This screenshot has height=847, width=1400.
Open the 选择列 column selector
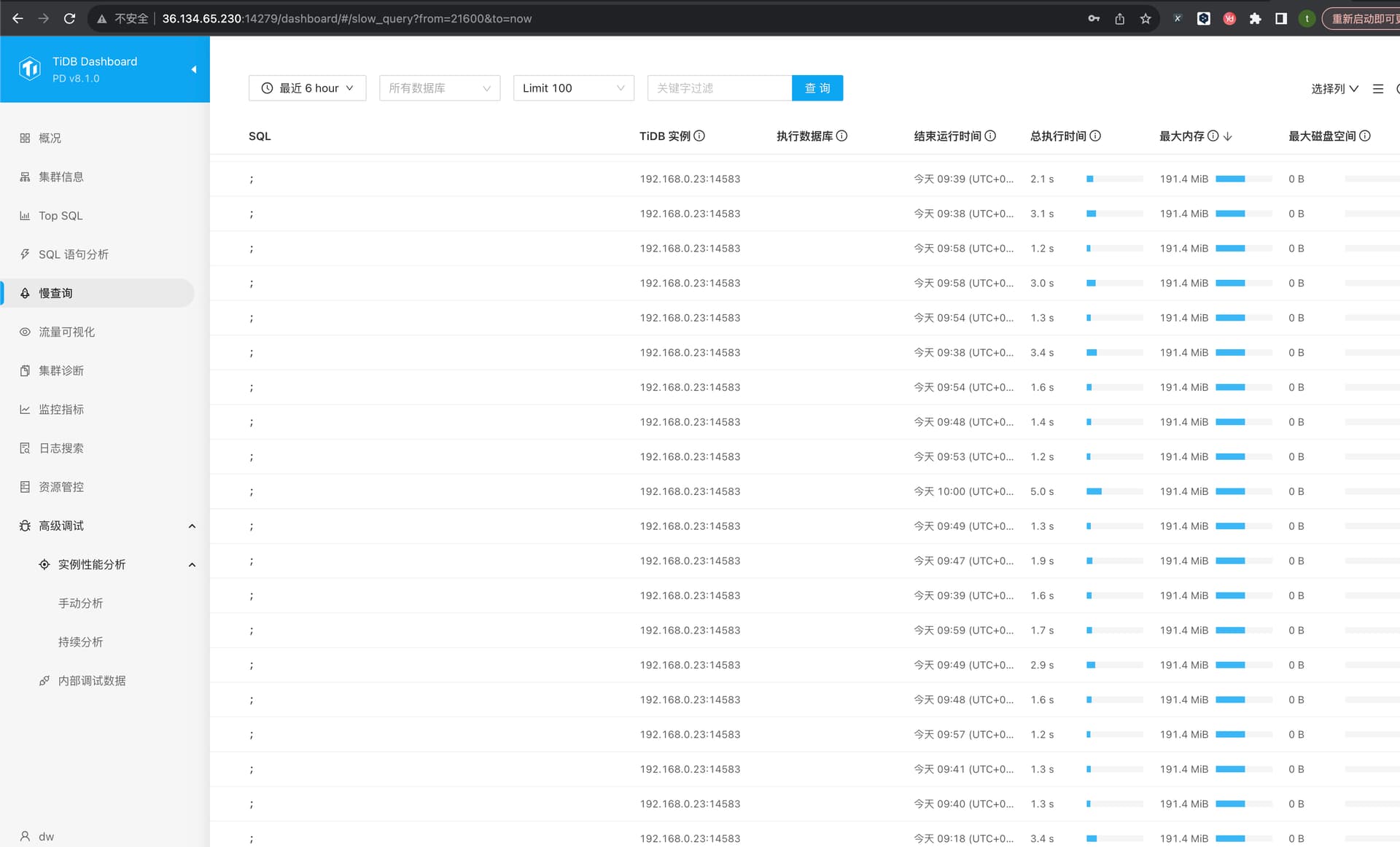(1334, 88)
